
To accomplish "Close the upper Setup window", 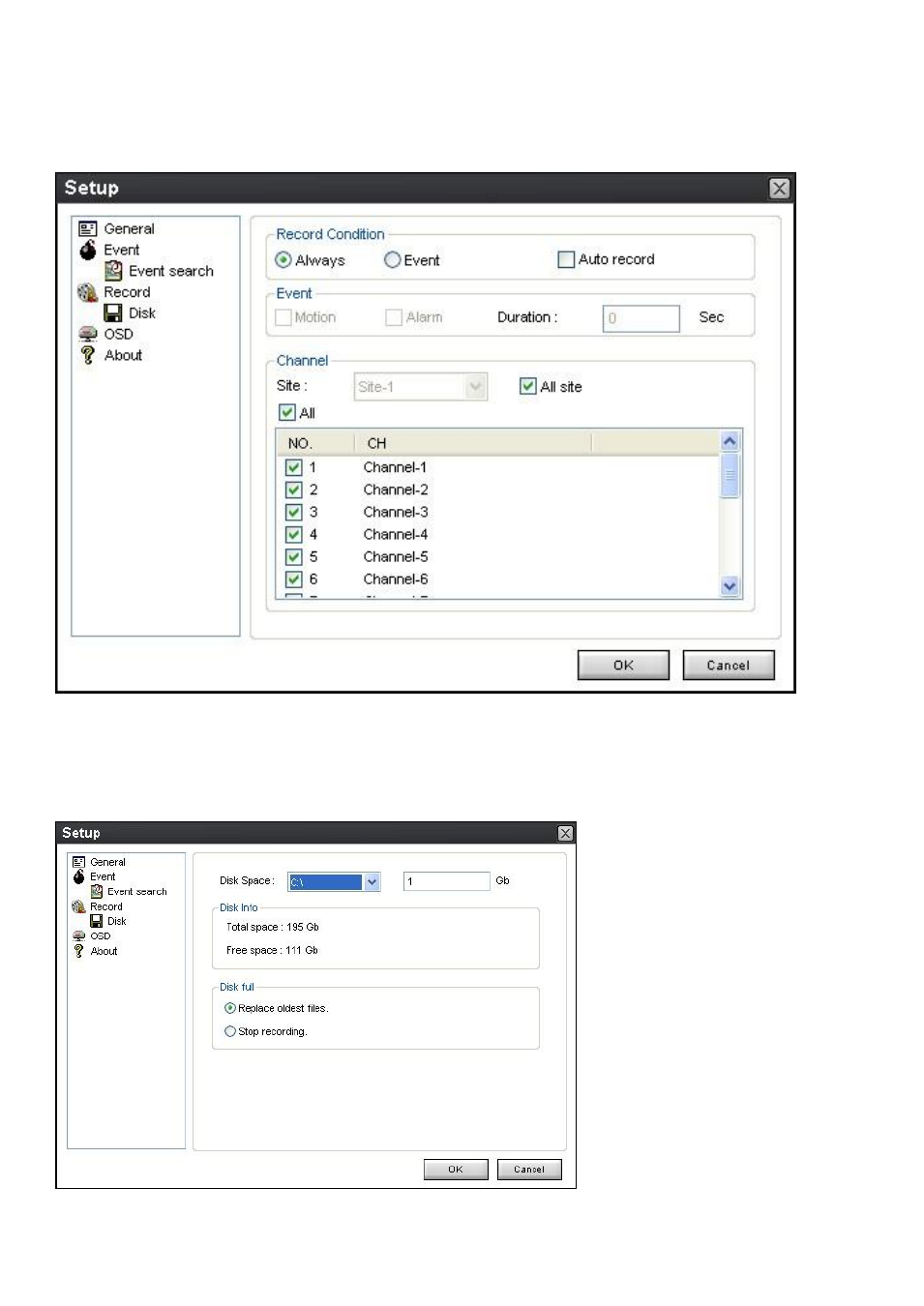I will pyautogui.click(x=779, y=189).
